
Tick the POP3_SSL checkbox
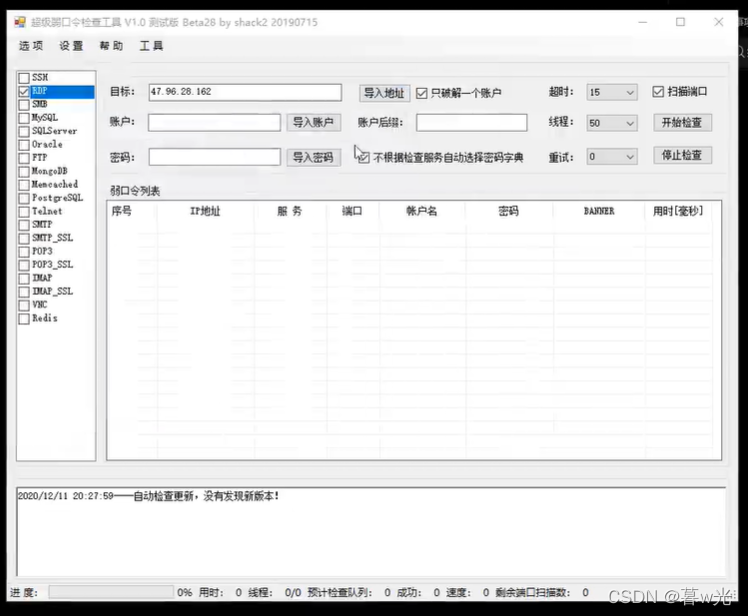point(24,265)
